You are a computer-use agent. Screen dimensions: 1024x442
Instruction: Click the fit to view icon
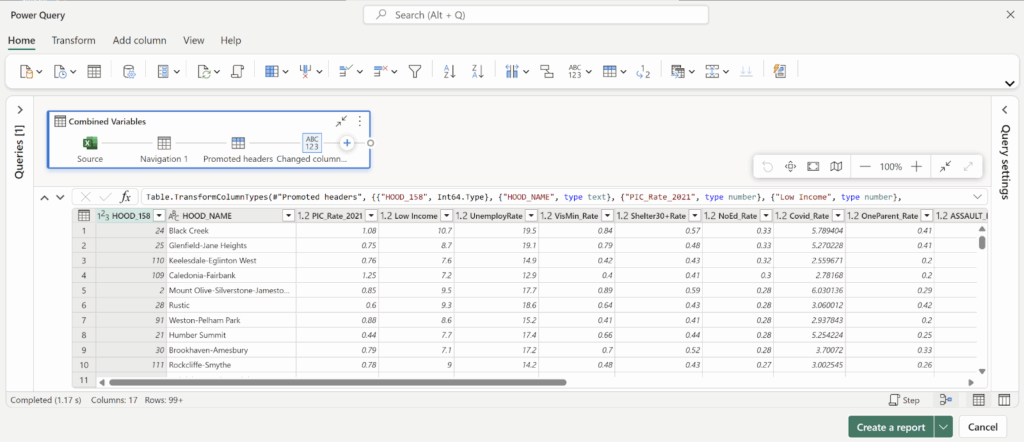813,166
